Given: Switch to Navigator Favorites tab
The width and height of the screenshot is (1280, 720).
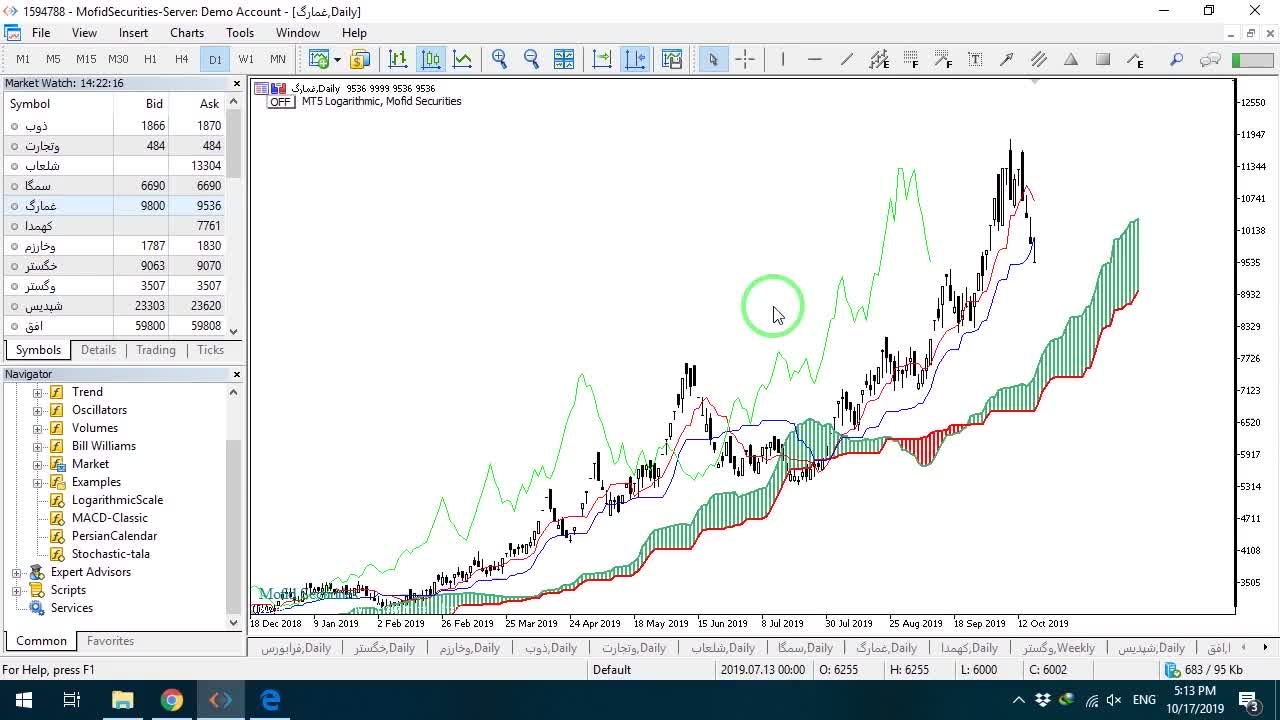Looking at the screenshot, I should click(x=110, y=641).
